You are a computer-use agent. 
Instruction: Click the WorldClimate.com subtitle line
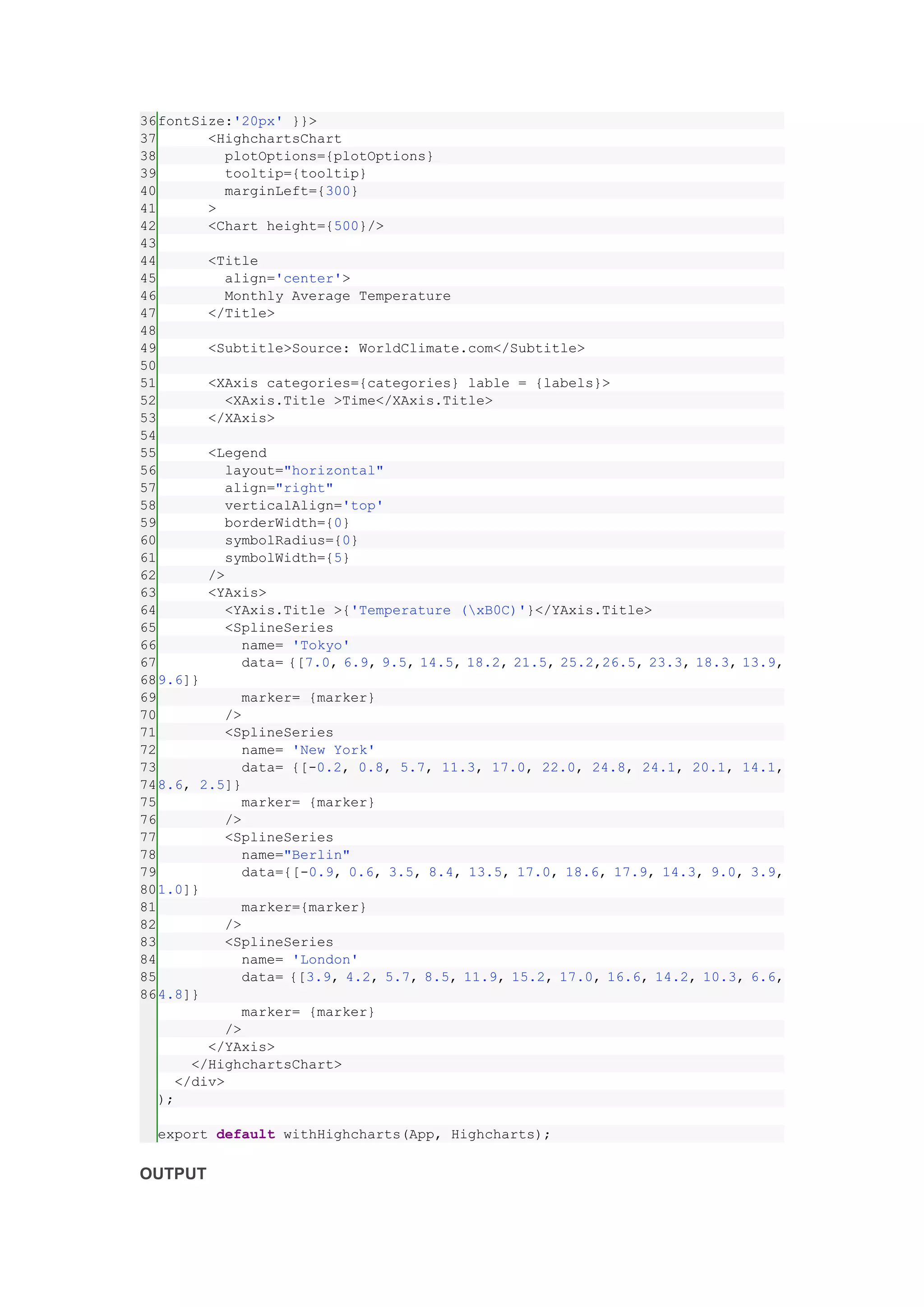(396, 348)
